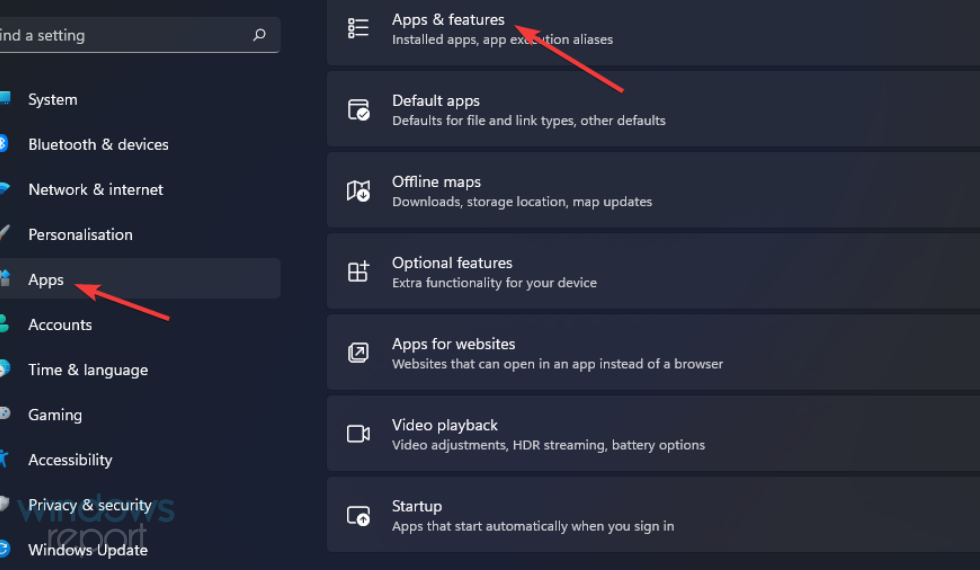Viewport: 980px width, 570px height.
Task: Open Network & internet settings
Action: (95, 190)
